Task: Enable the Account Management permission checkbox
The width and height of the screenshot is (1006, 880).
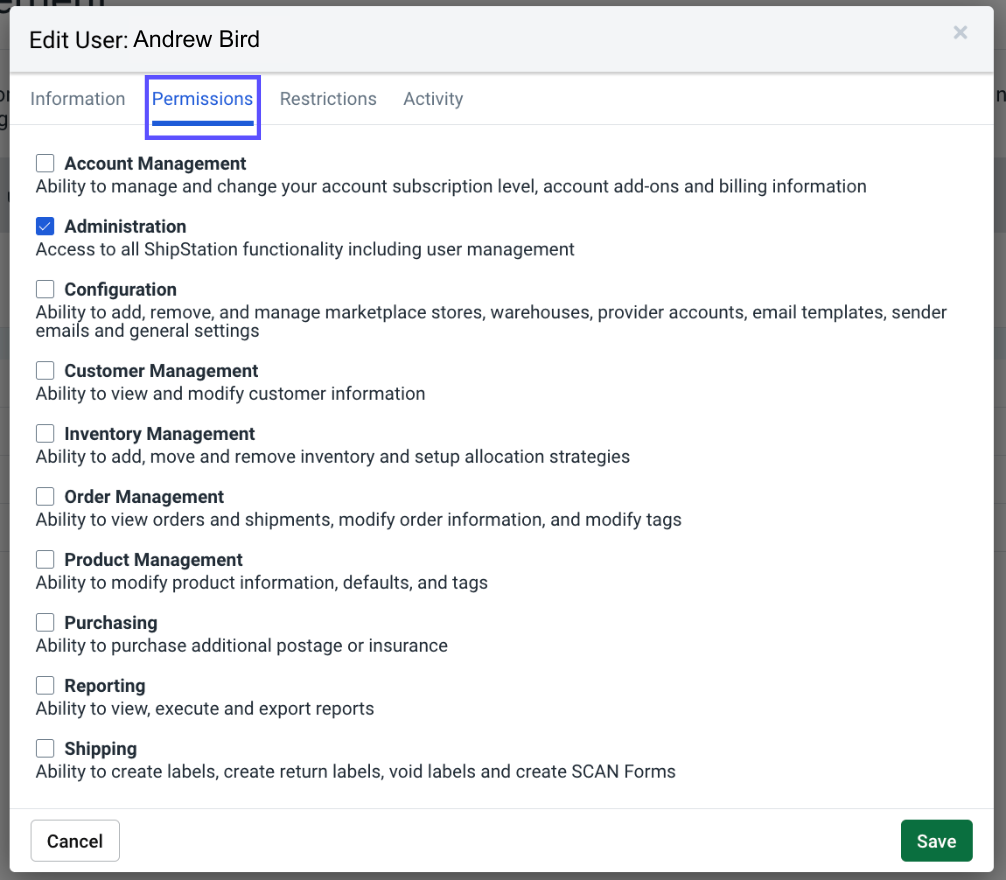Action: [x=45, y=163]
